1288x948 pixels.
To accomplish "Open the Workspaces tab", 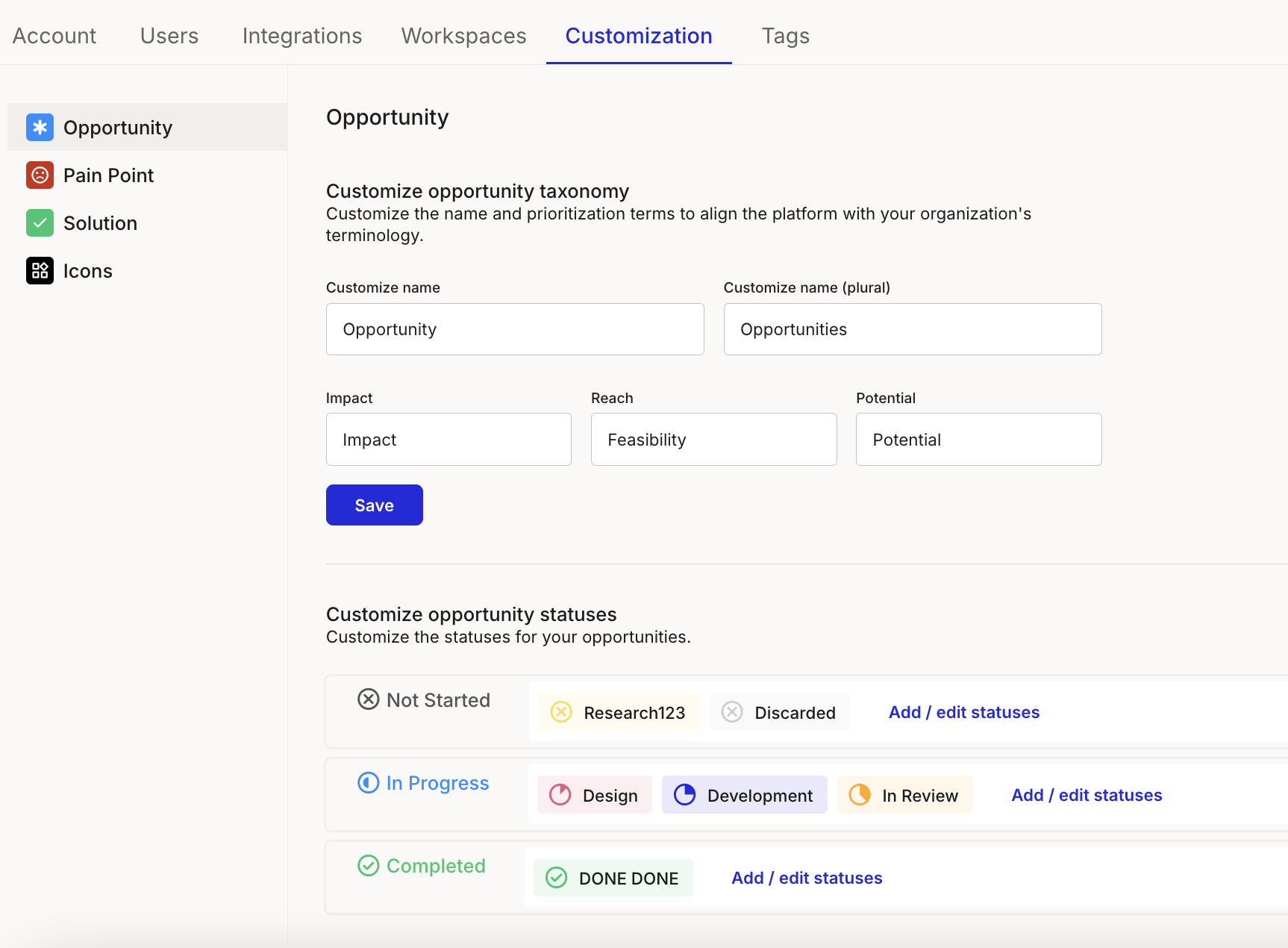I will point(463,36).
